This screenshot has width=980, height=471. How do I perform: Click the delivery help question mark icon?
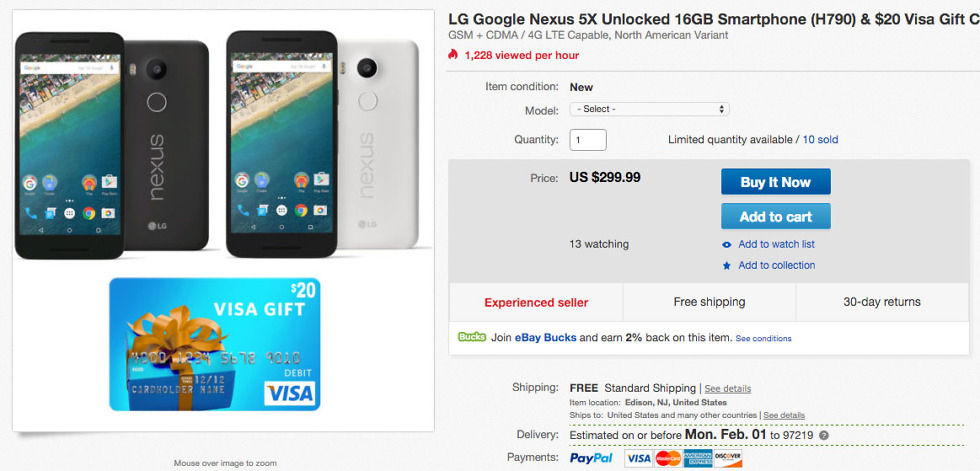coord(824,436)
